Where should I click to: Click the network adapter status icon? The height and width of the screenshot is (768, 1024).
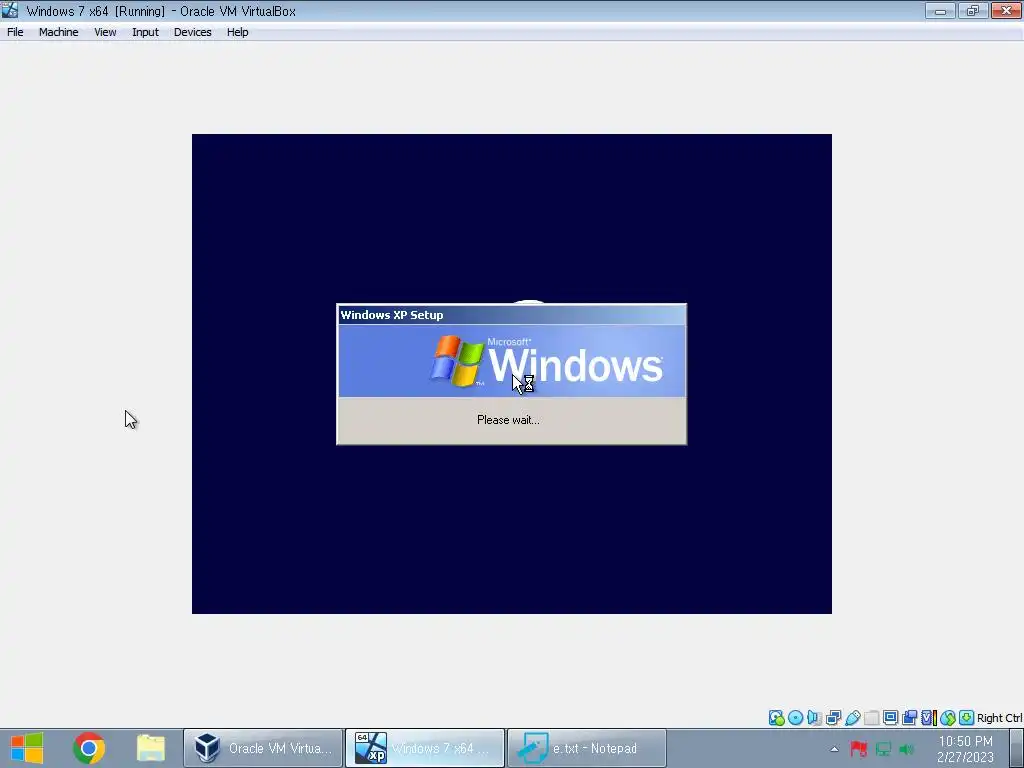pos(833,718)
